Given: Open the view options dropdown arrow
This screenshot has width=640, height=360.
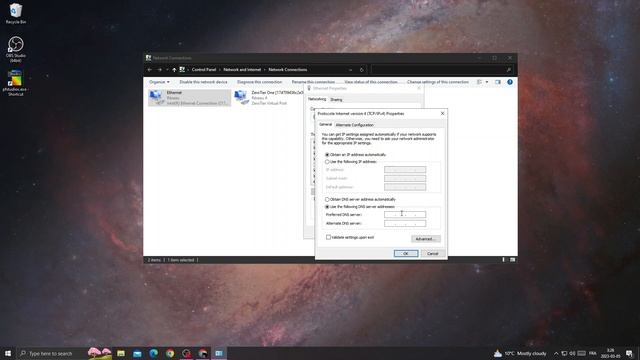Looking at the screenshot, I should click(487, 82).
